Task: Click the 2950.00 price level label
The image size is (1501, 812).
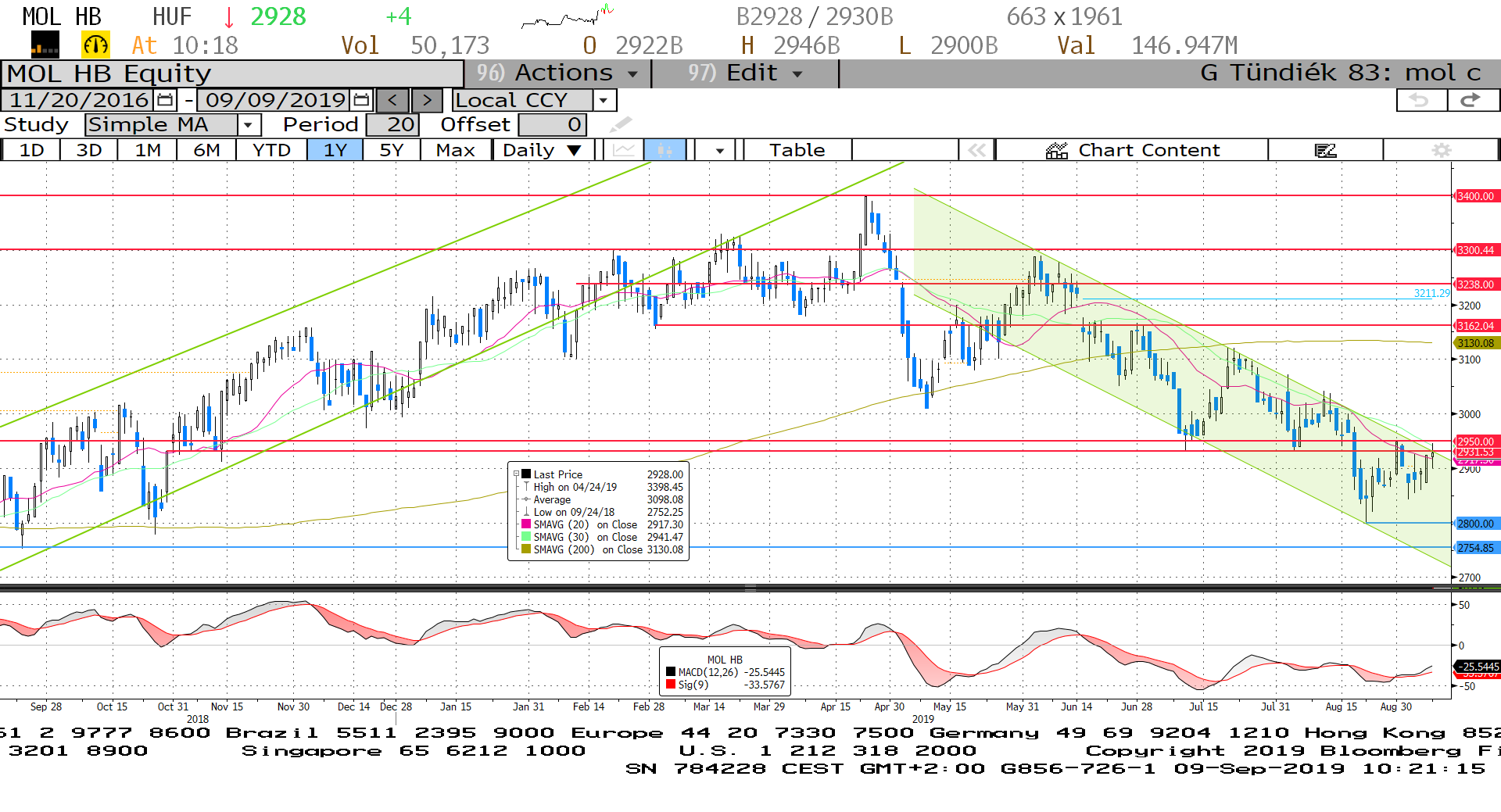Action: [x=1475, y=441]
